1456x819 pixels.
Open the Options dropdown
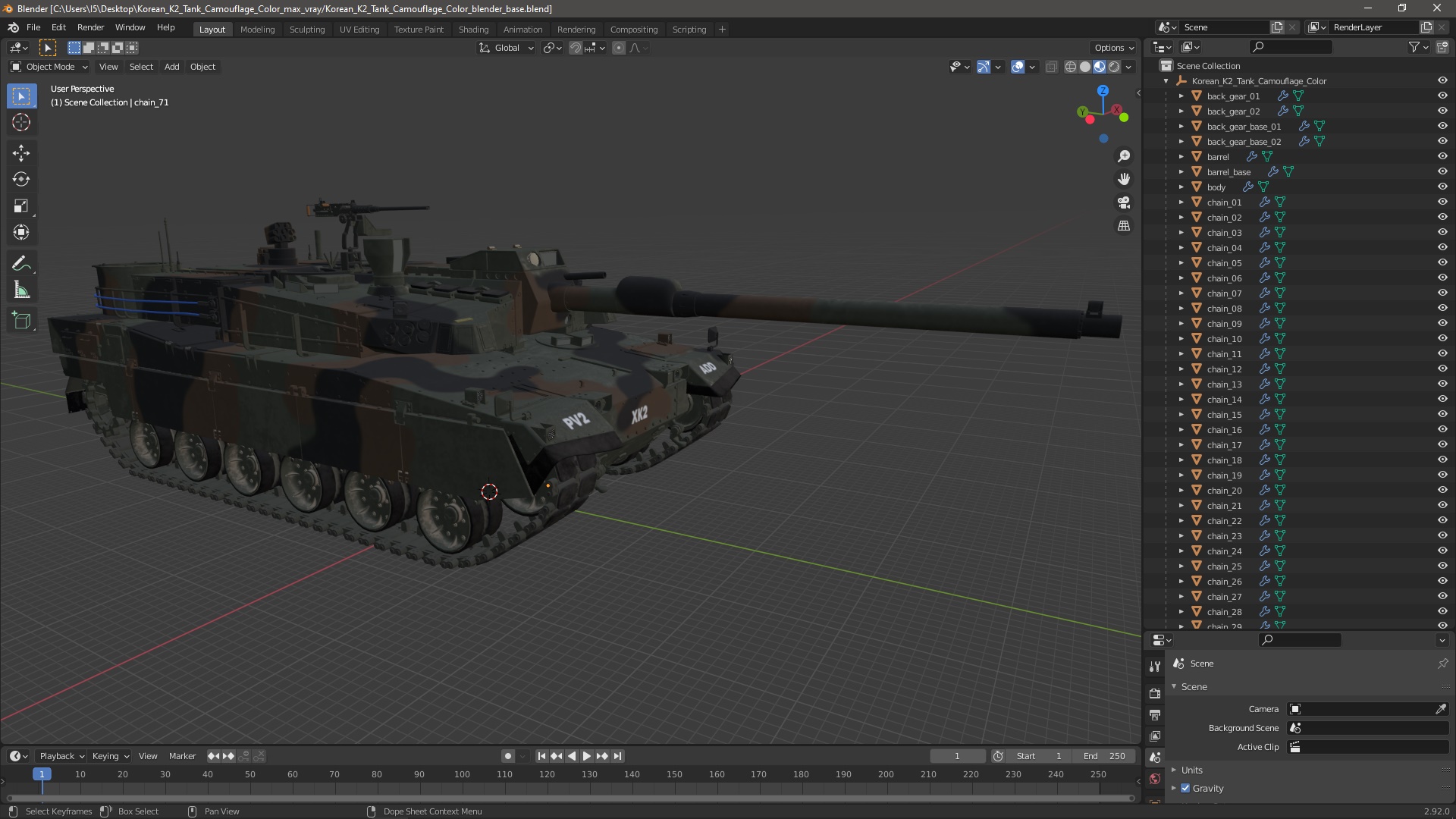1114,48
